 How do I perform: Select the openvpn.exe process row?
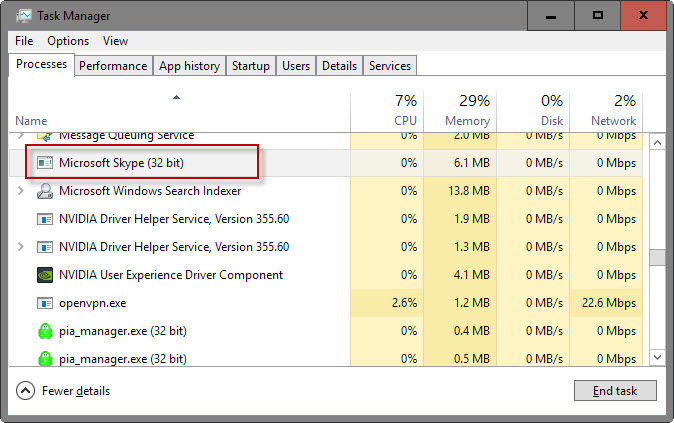point(326,303)
